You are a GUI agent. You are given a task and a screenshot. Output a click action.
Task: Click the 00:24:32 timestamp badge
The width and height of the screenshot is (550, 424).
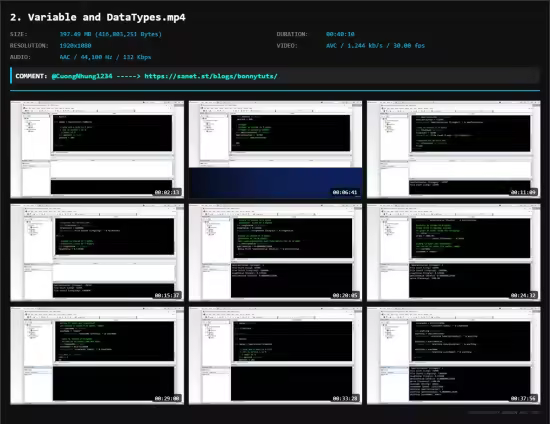pyautogui.click(x=523, y=295)
